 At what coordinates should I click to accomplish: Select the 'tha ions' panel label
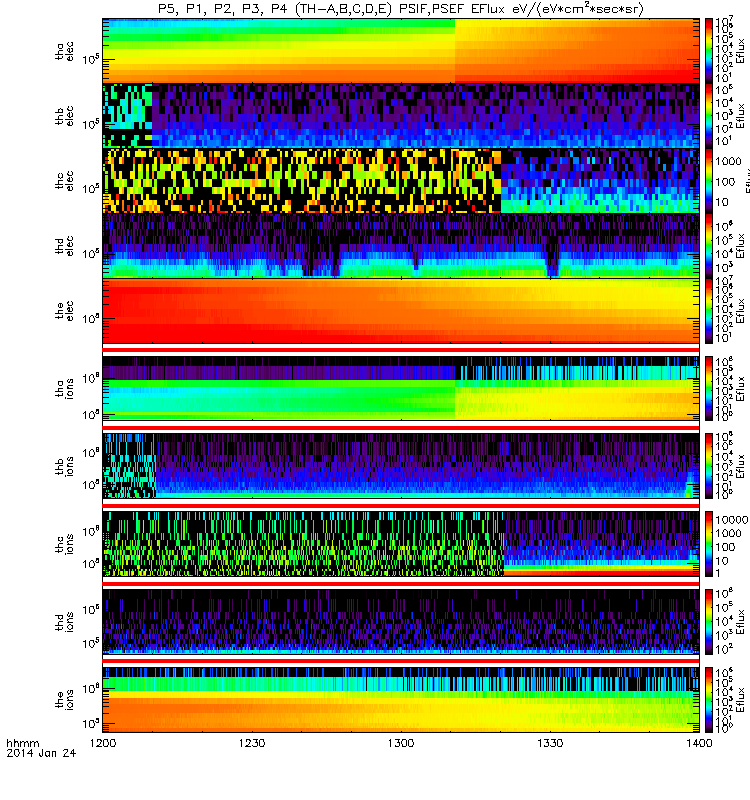tap(64, 388)
